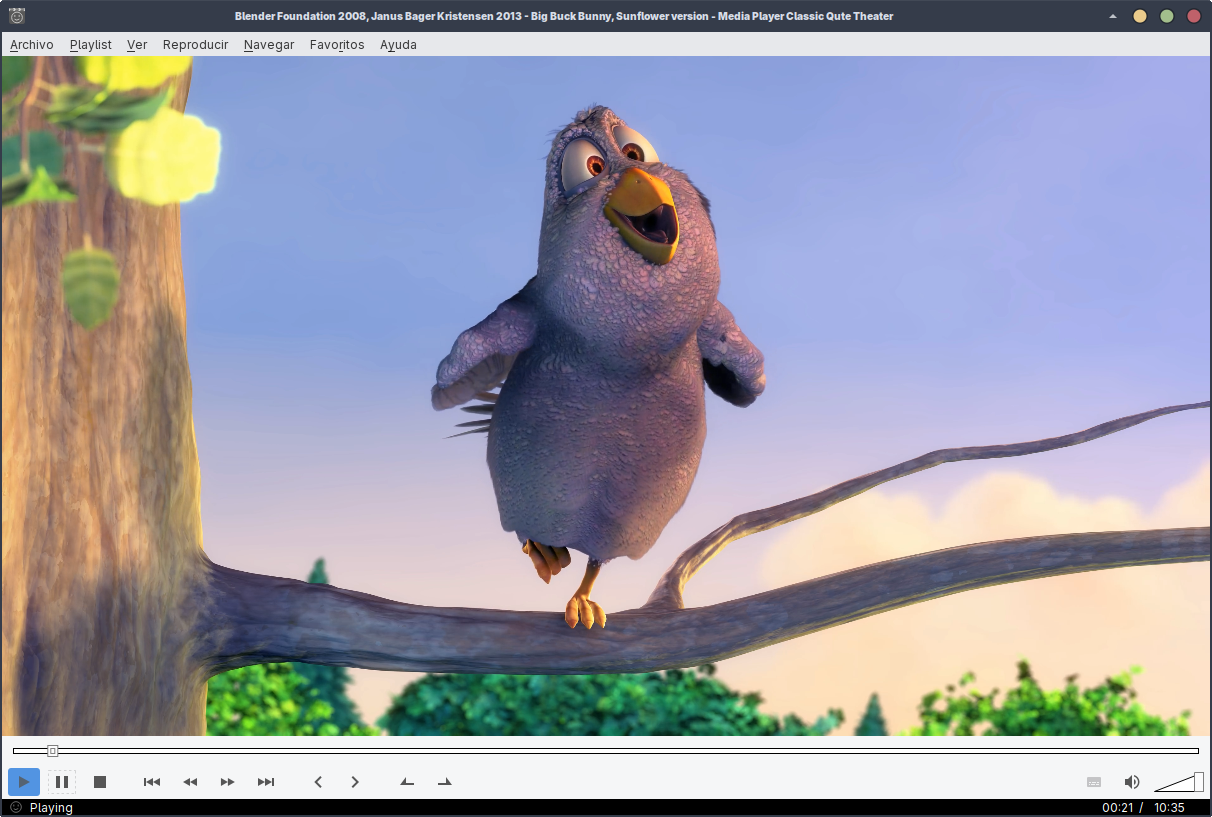Open the Favoritos menu

336,44
